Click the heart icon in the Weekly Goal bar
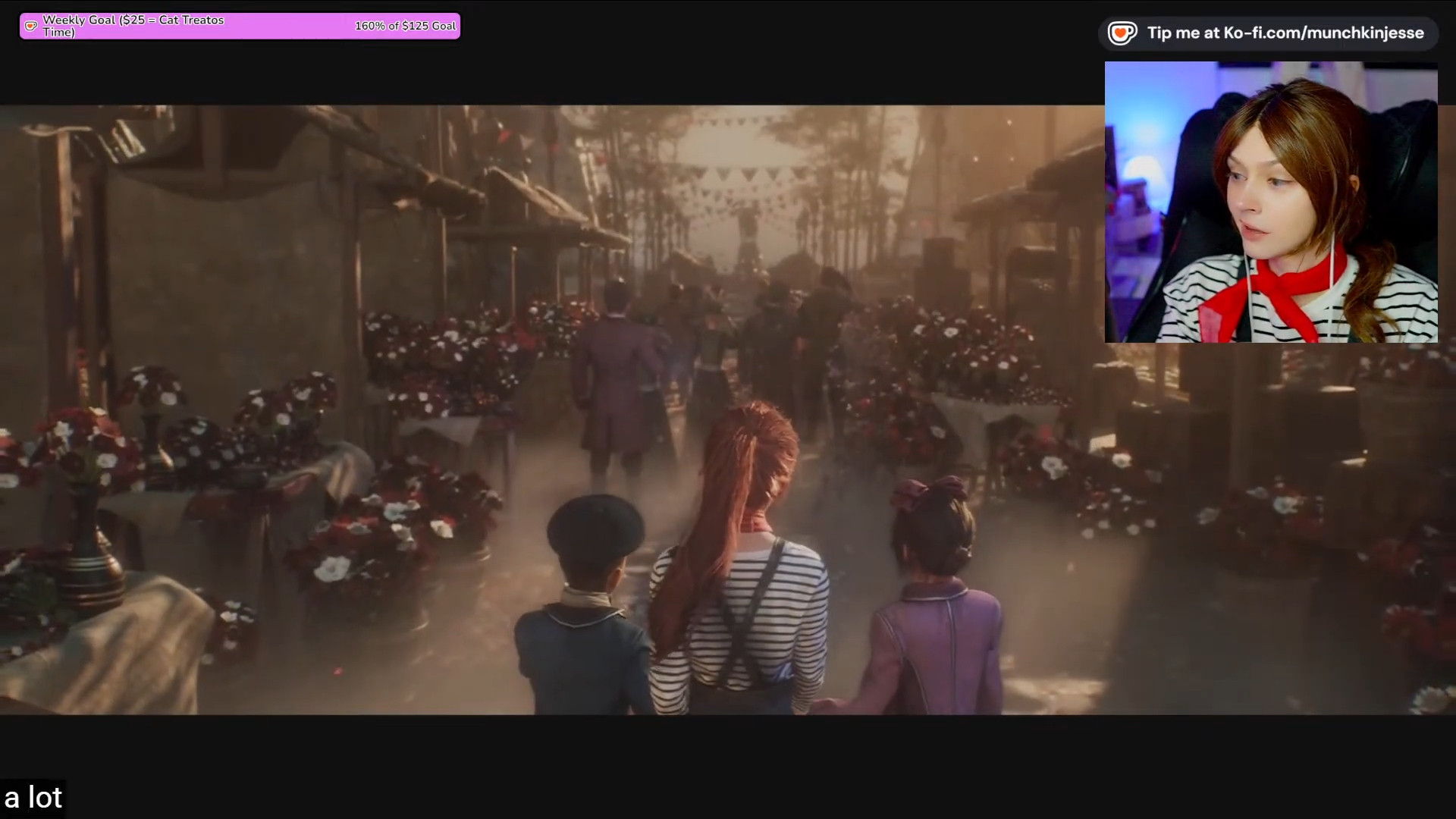1456x819 pixels. (x=31, y=26)
